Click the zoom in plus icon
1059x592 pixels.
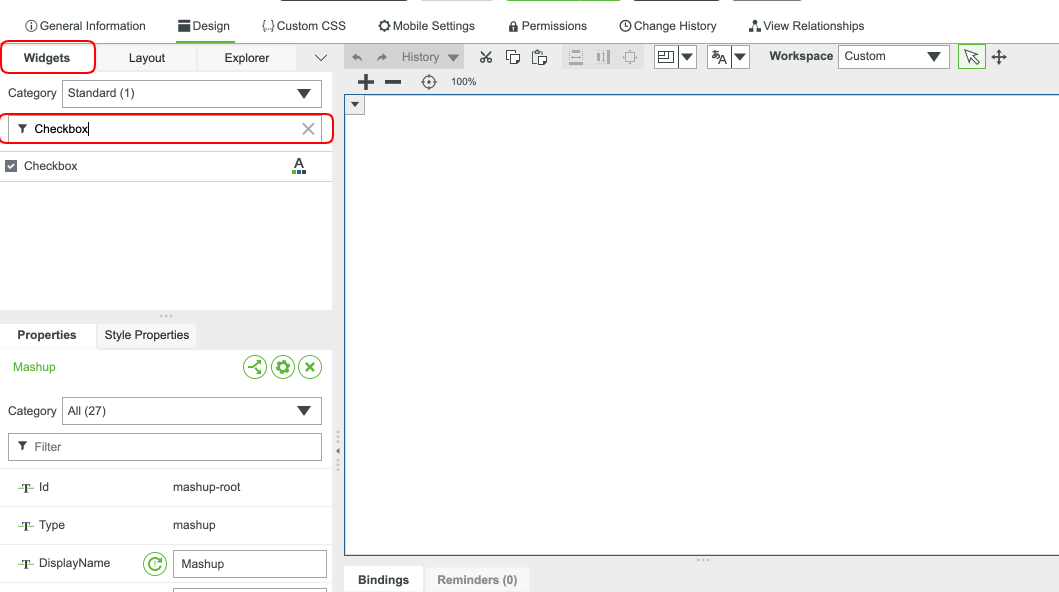(366, 82)
